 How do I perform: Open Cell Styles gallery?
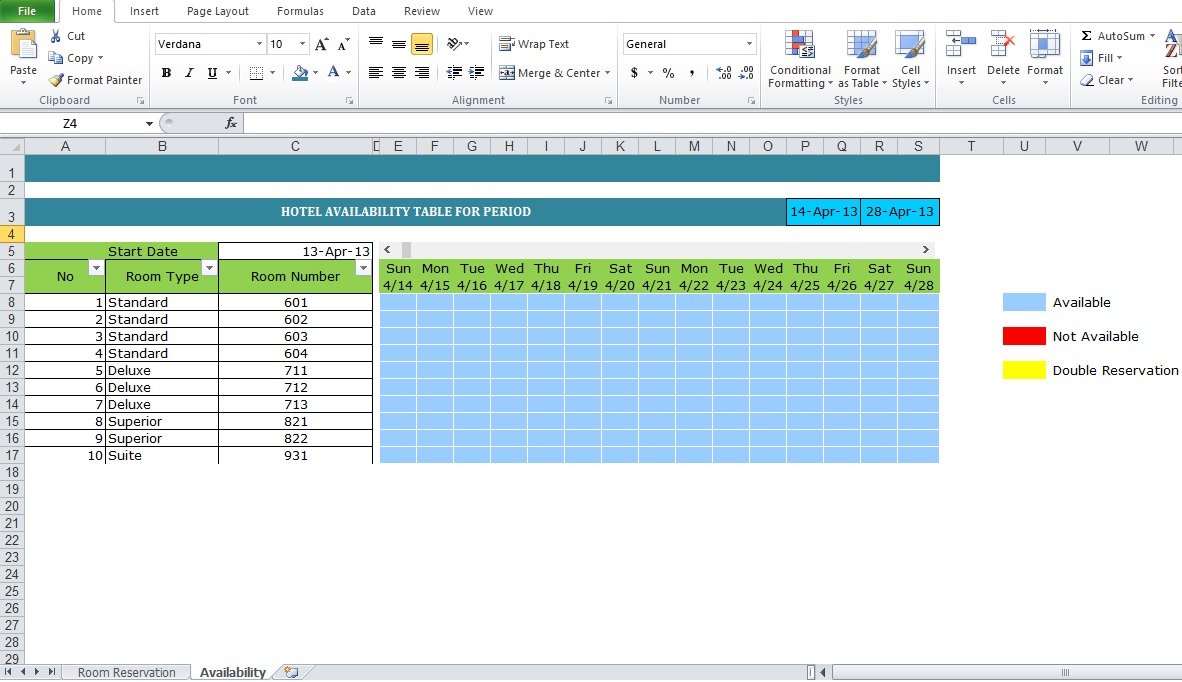911,60
